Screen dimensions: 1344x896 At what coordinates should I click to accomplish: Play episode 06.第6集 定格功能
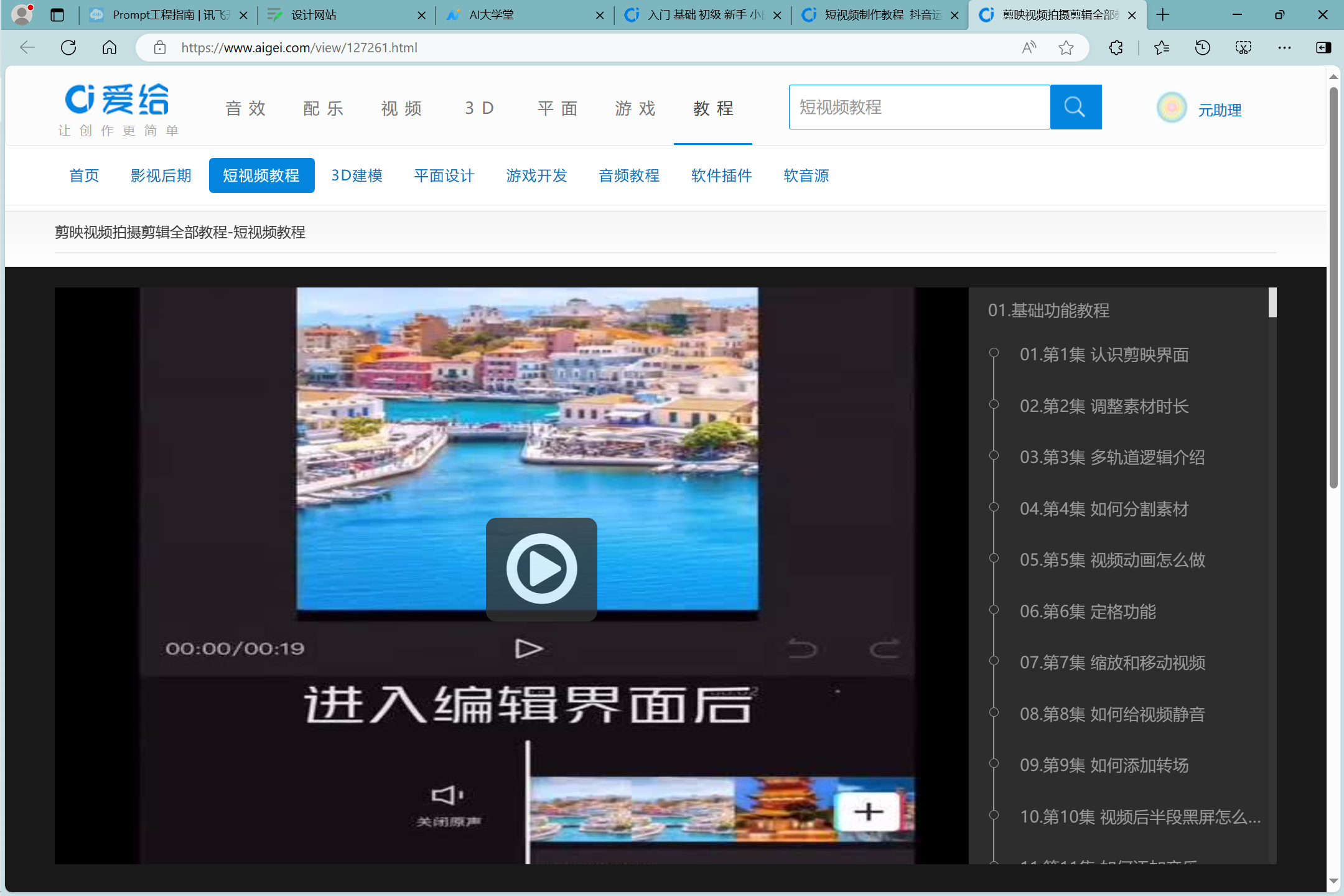[1088, 612]
